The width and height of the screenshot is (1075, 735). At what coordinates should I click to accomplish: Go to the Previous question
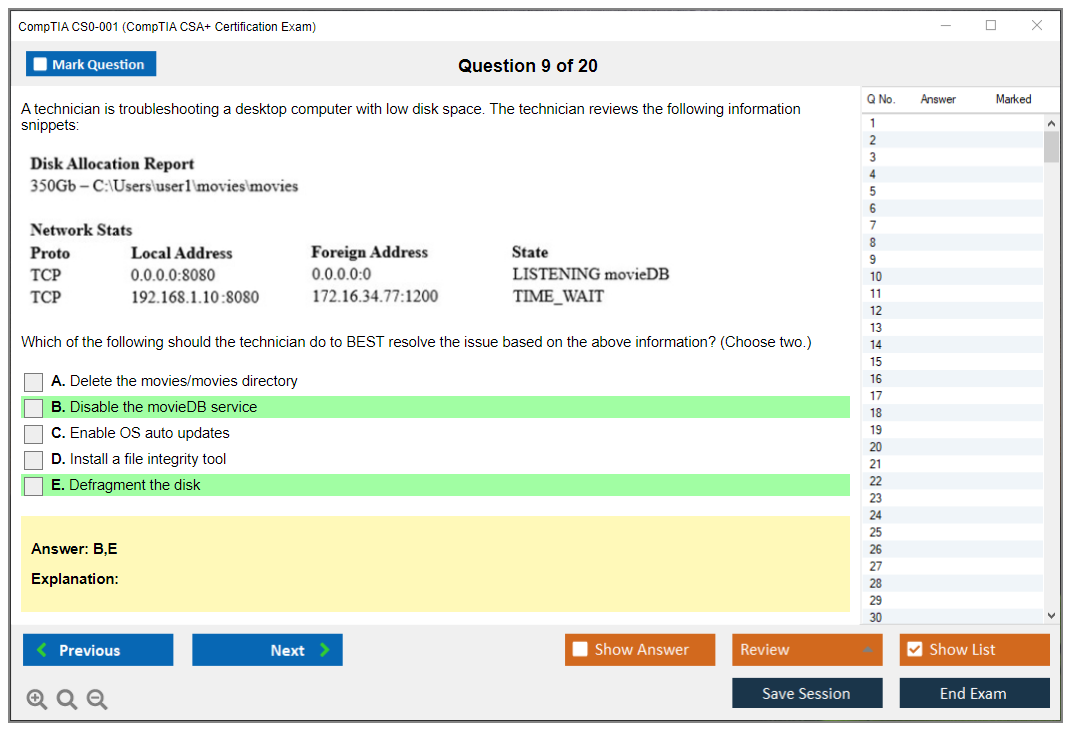[x=98, y=650]
